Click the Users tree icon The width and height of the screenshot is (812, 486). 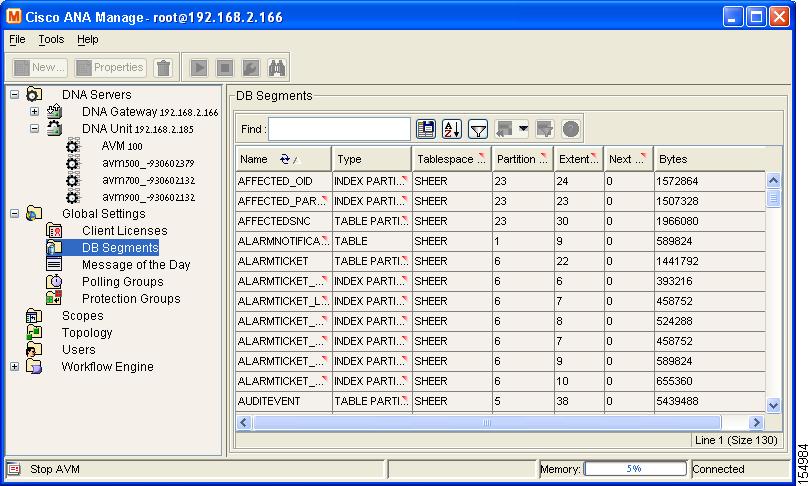(x=34, y=350)
